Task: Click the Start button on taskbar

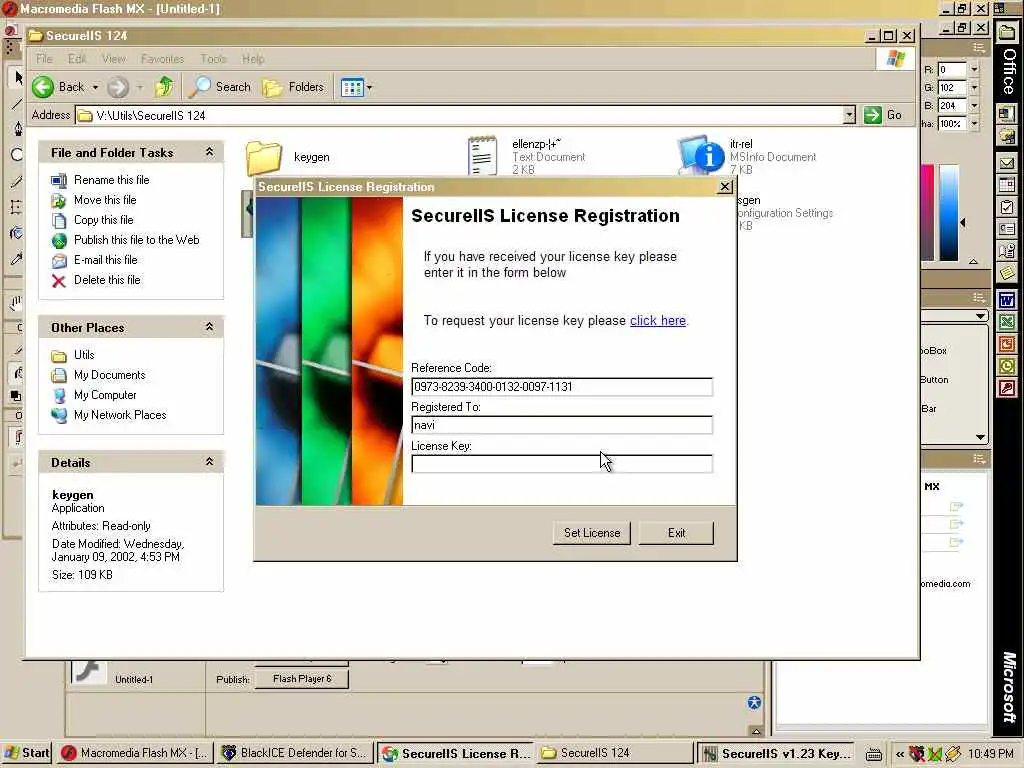Action: coord(26,753)
